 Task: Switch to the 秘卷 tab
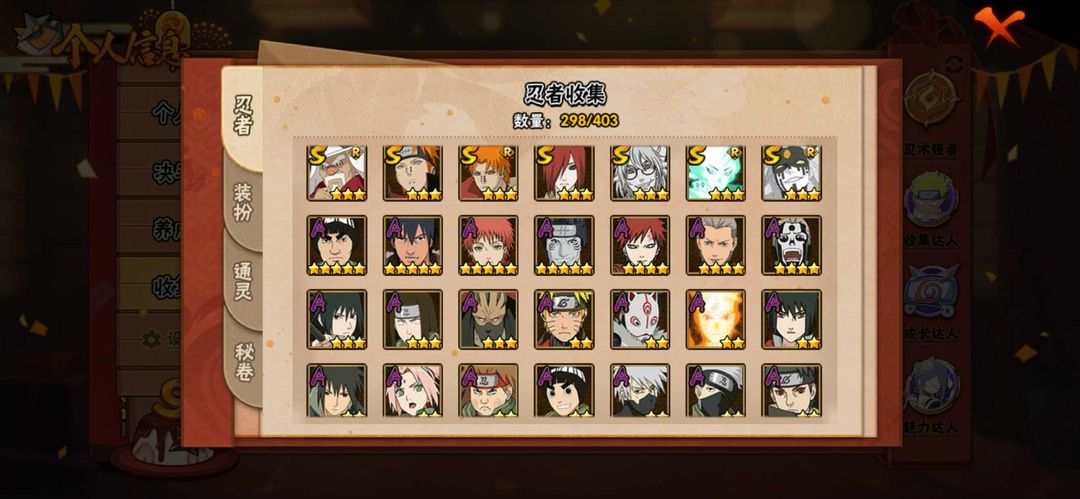[x=244, y=363]
